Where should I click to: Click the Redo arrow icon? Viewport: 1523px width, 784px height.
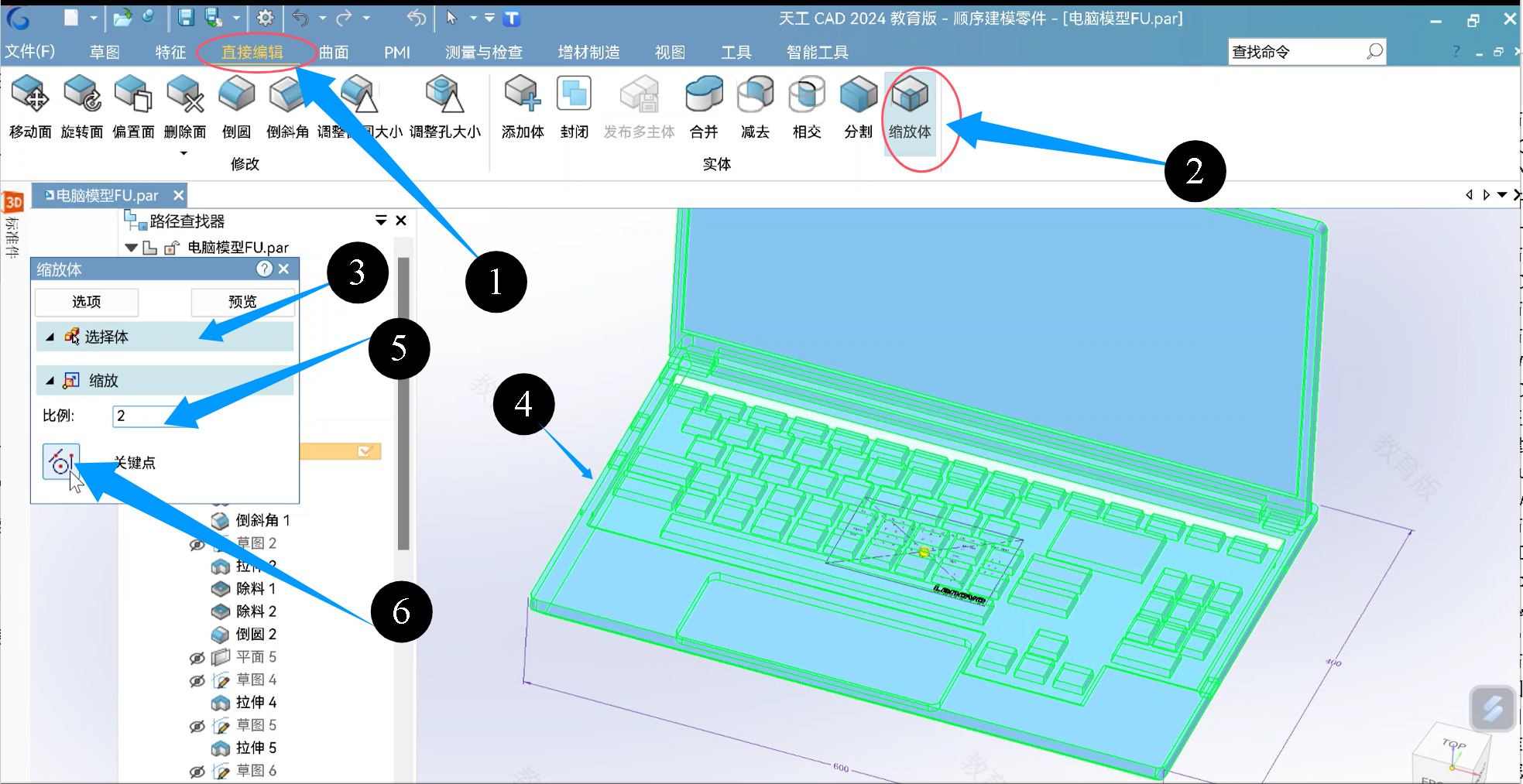tap(345, 17)
